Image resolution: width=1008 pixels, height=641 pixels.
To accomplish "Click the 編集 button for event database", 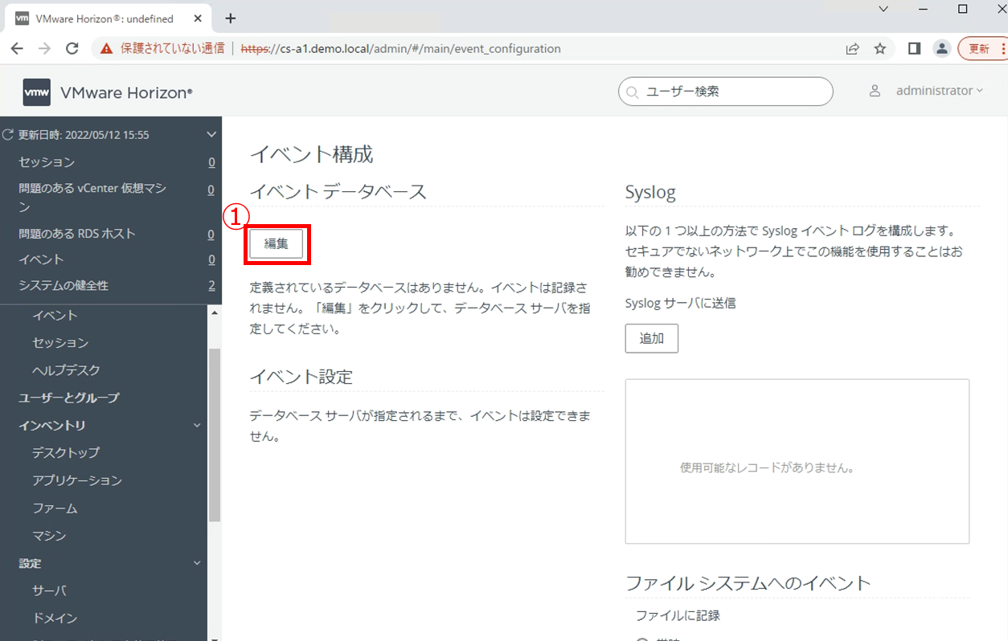I will (276, 244).
